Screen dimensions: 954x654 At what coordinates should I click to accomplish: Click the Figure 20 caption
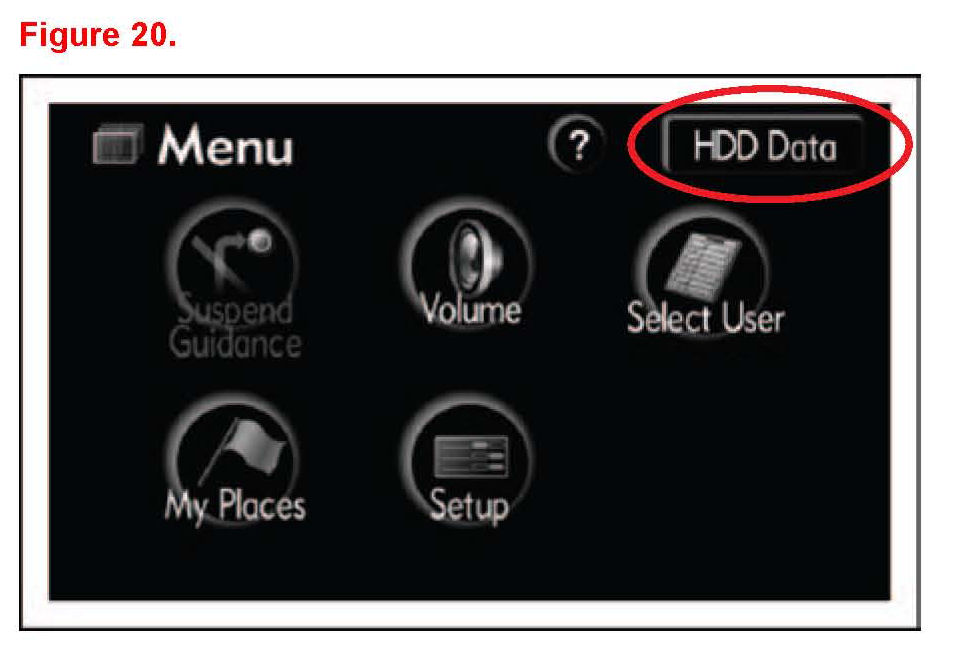point(98,35)
